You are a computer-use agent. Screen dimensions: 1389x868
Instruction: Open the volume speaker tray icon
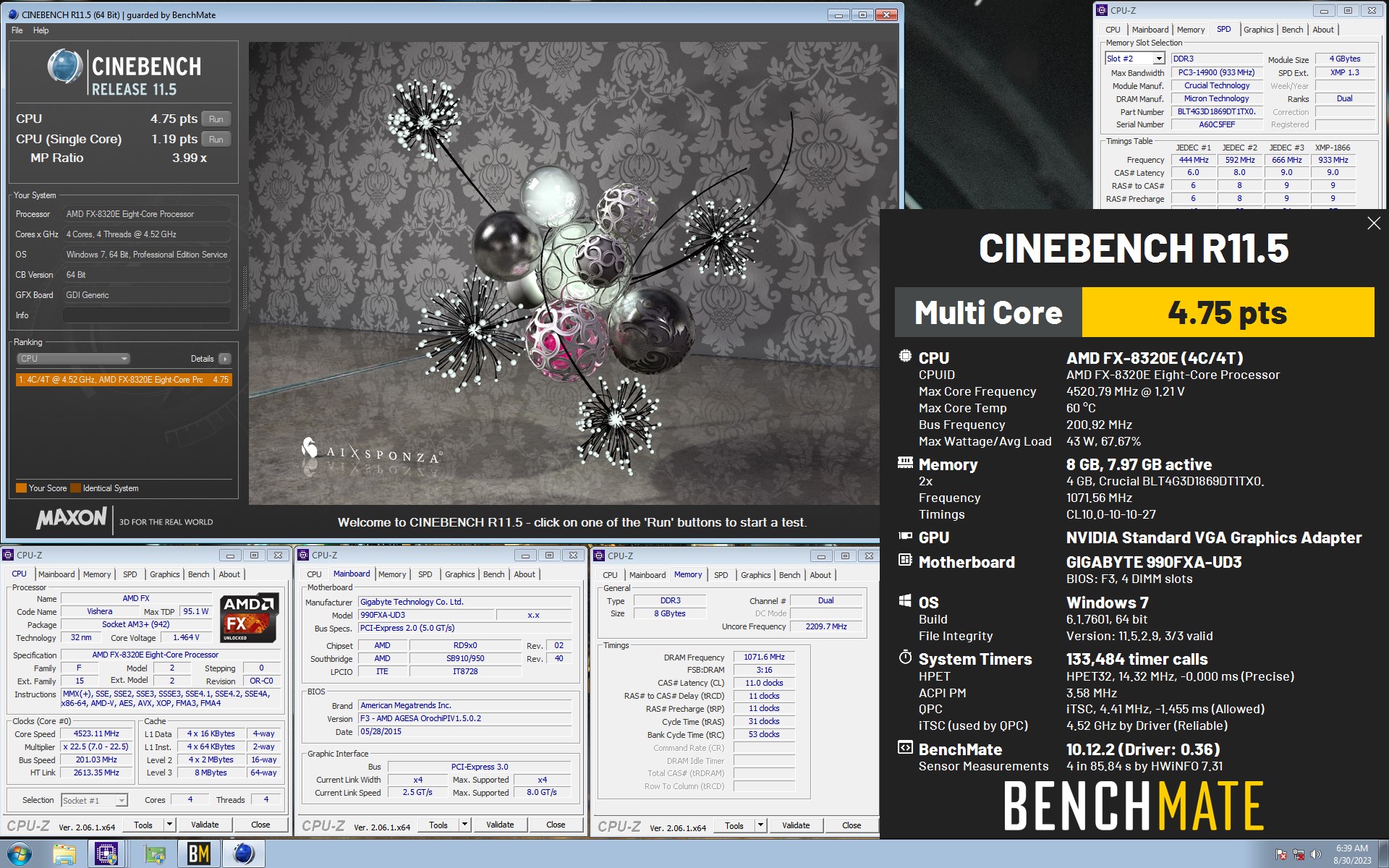tap(1316, 855)
